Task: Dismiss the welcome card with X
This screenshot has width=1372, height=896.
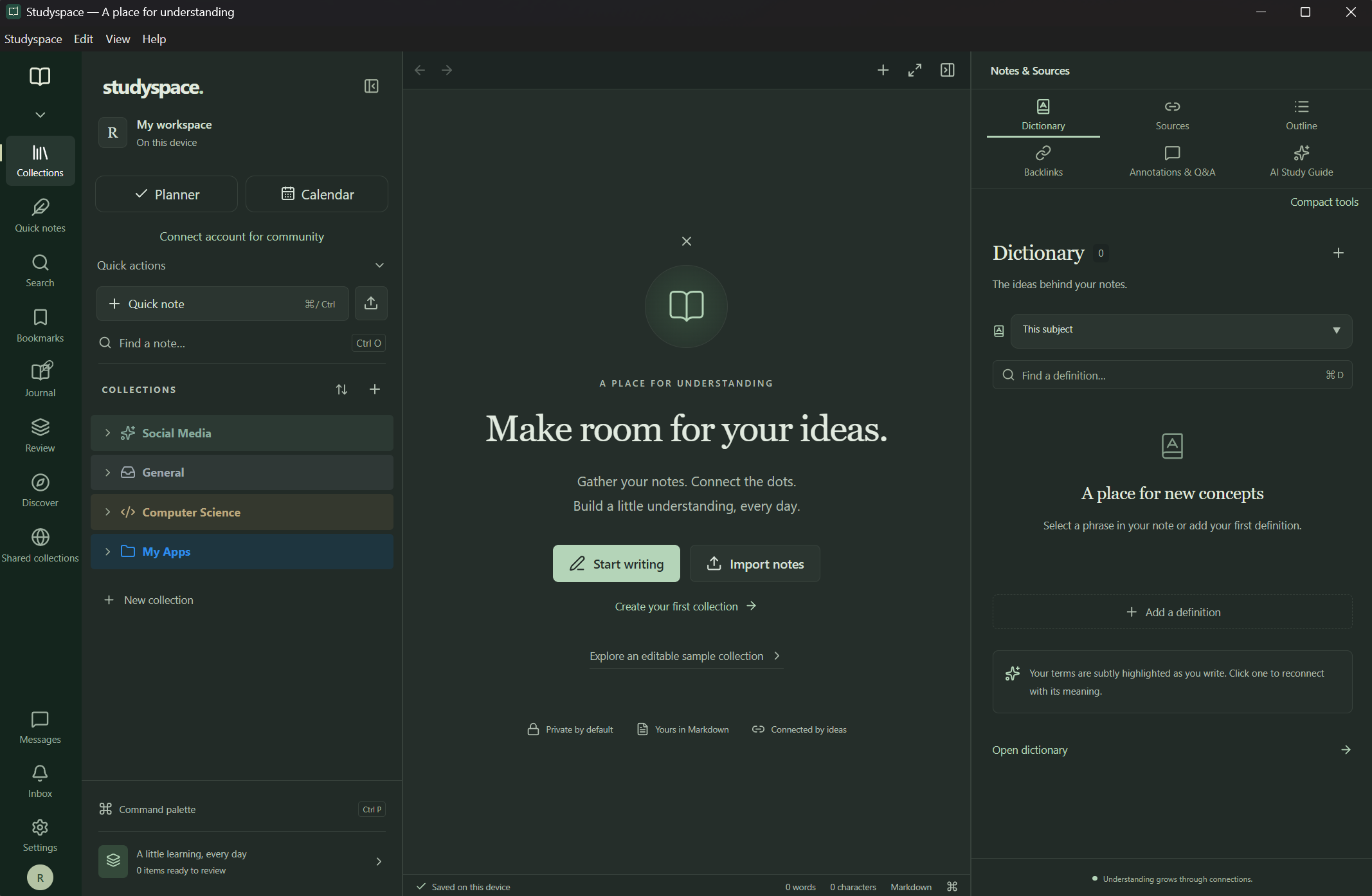Action: pos(687,241)
